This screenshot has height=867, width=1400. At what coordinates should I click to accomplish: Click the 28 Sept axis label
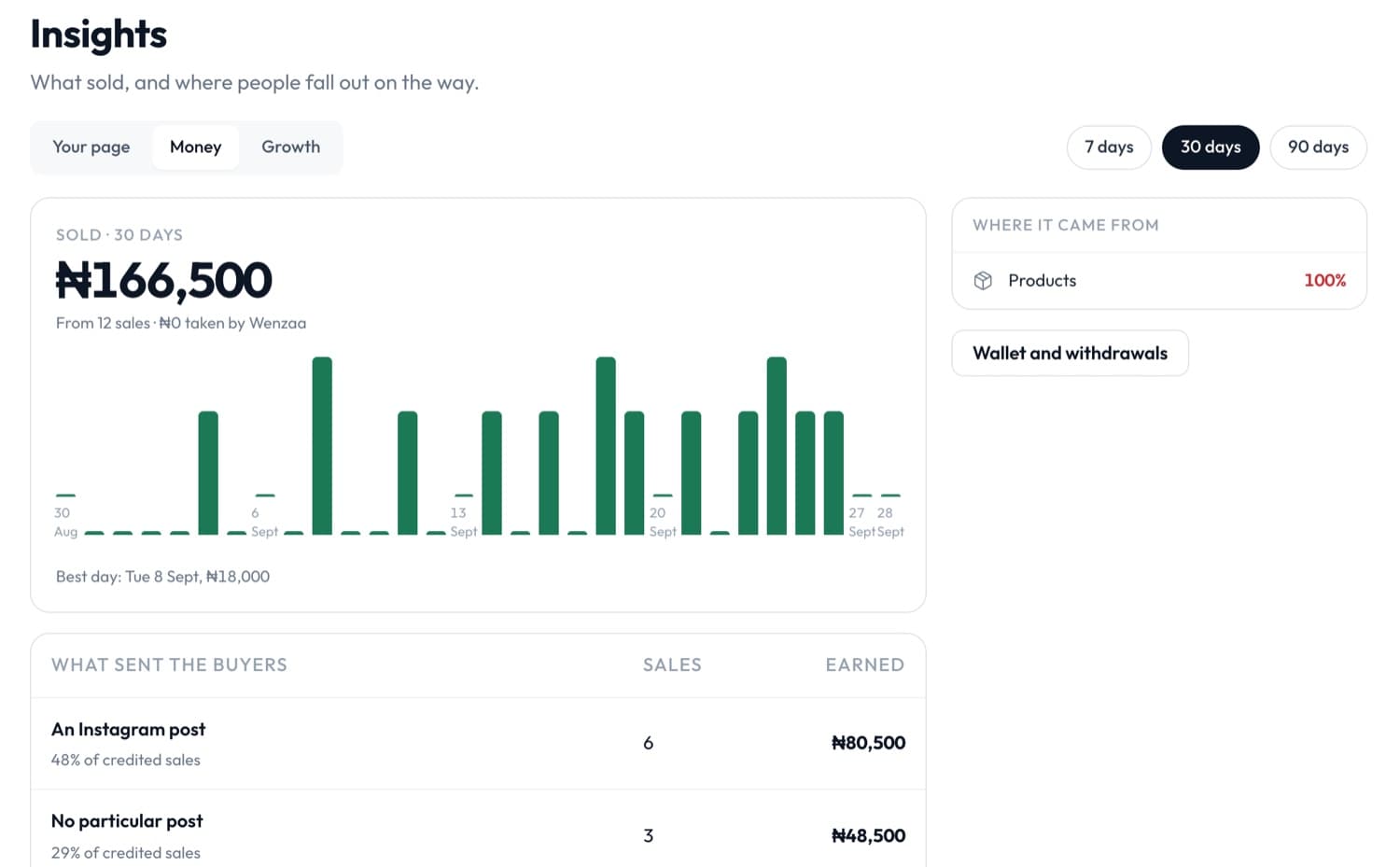pos(890,522)
